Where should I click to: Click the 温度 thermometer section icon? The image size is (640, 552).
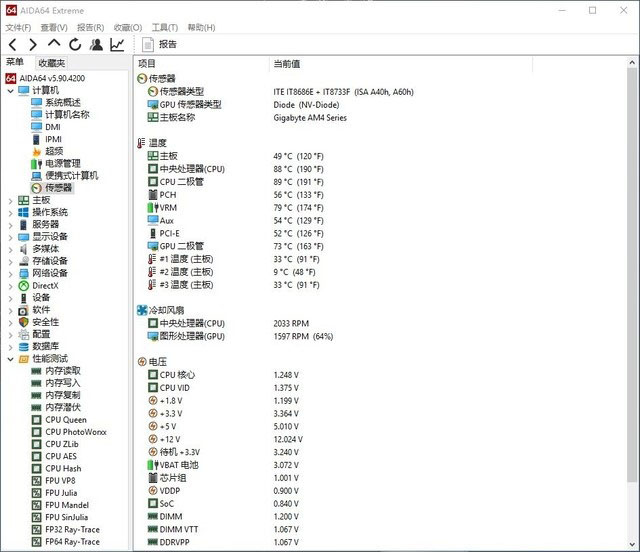(141, 143)
